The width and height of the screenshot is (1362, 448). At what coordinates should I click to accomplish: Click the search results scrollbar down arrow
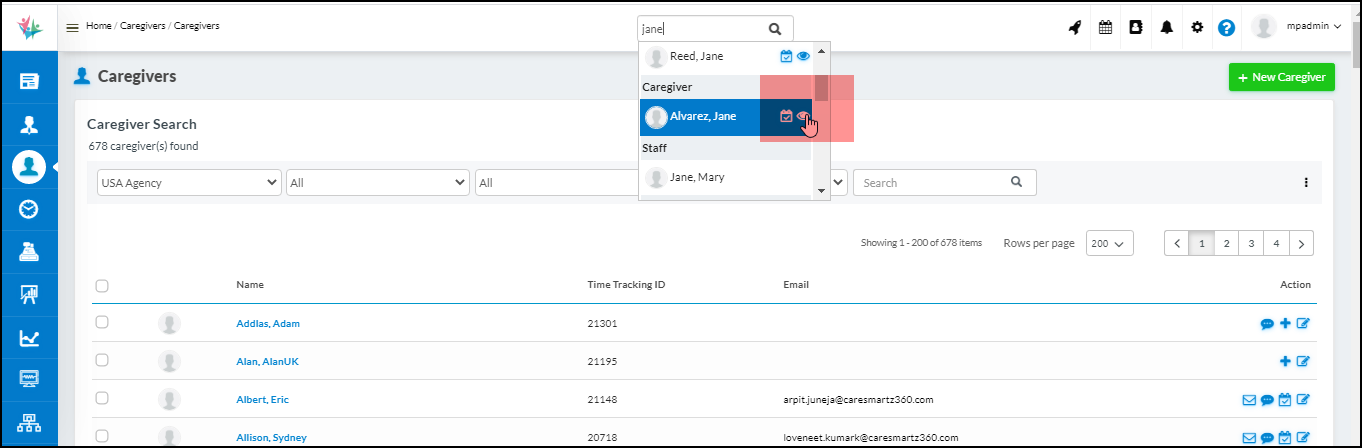pyautogui.click(x=821, y=190)
